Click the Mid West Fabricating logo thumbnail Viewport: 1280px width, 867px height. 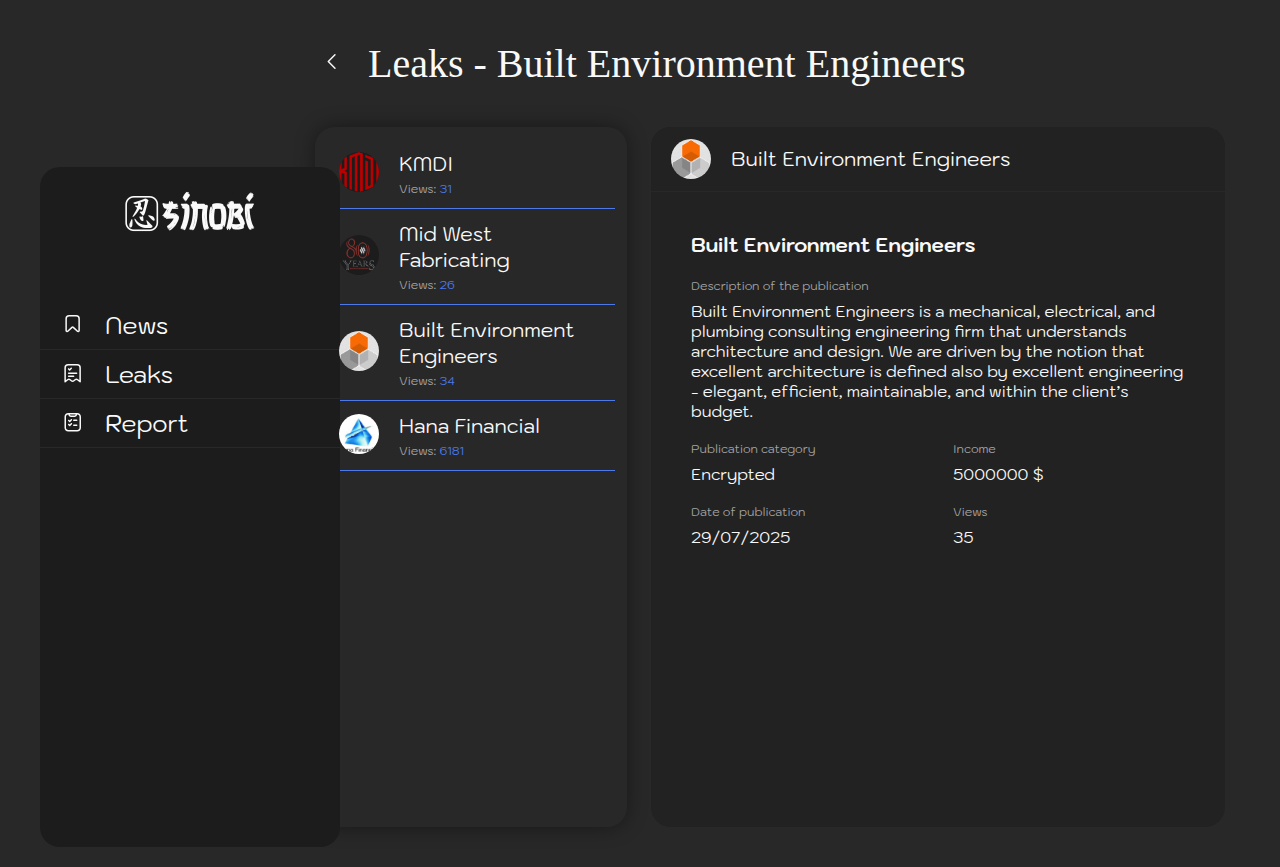coord(359,255)
